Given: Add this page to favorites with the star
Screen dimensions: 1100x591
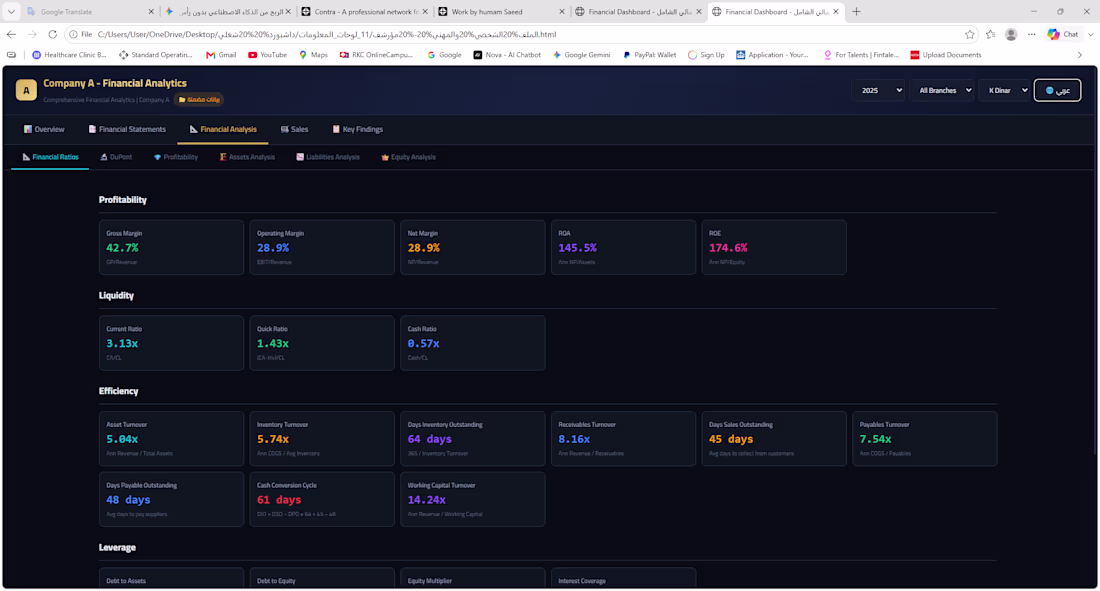Looking at the screenshot, I should (x=970, y=34).
